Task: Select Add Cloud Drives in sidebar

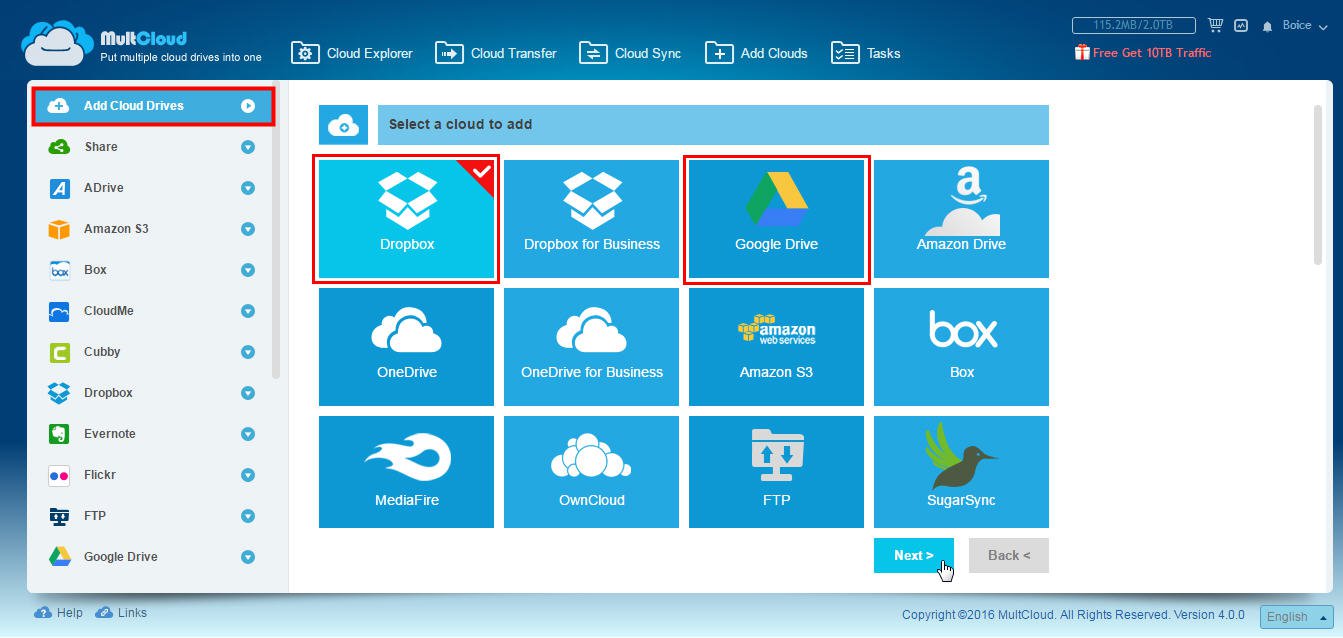Action: [153, 106]
